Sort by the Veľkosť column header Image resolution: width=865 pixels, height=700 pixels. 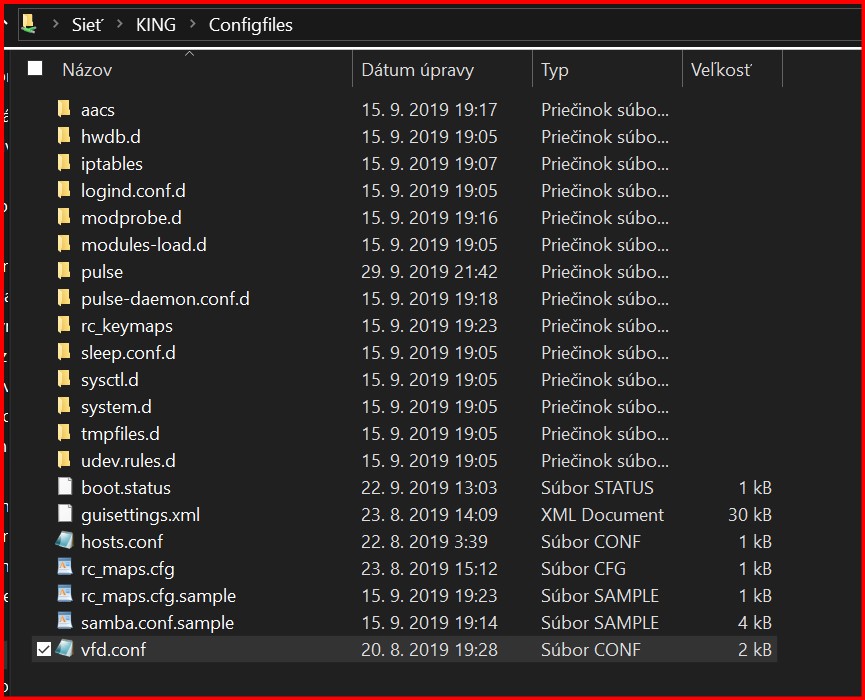tap(720, 70)
